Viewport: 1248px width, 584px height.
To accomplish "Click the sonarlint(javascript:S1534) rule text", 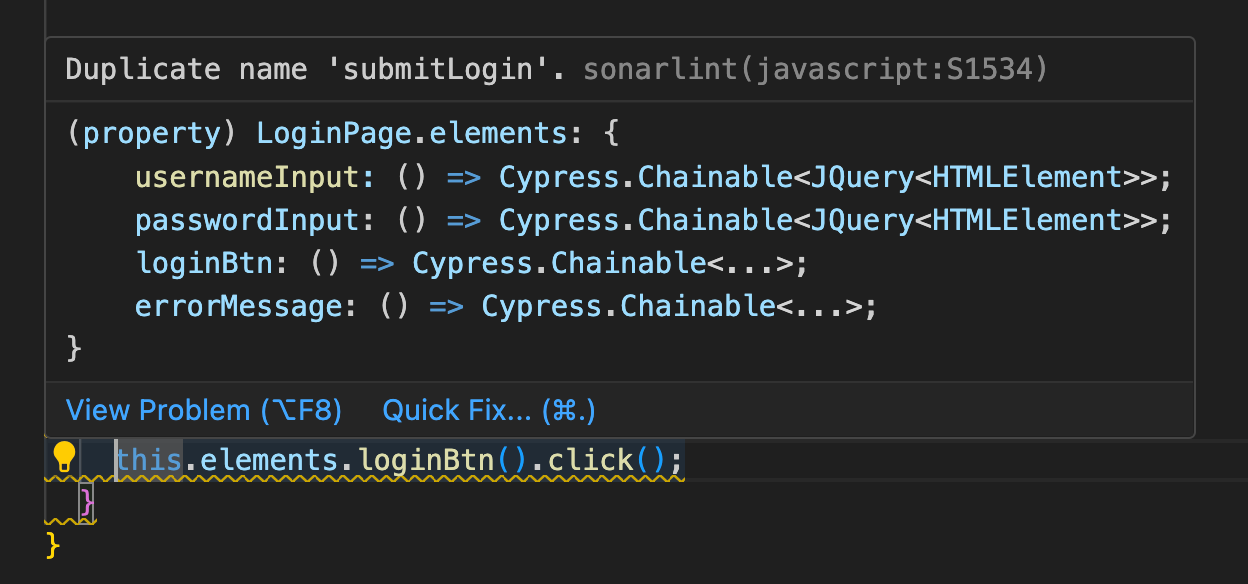I will tap(815, 69).
